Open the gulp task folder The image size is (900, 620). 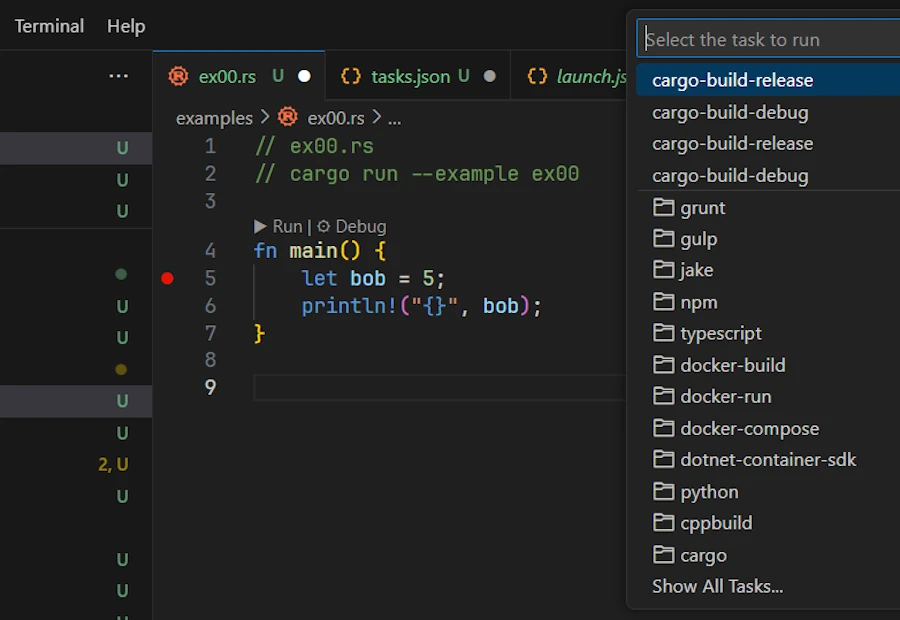click(x=768, y=238)
